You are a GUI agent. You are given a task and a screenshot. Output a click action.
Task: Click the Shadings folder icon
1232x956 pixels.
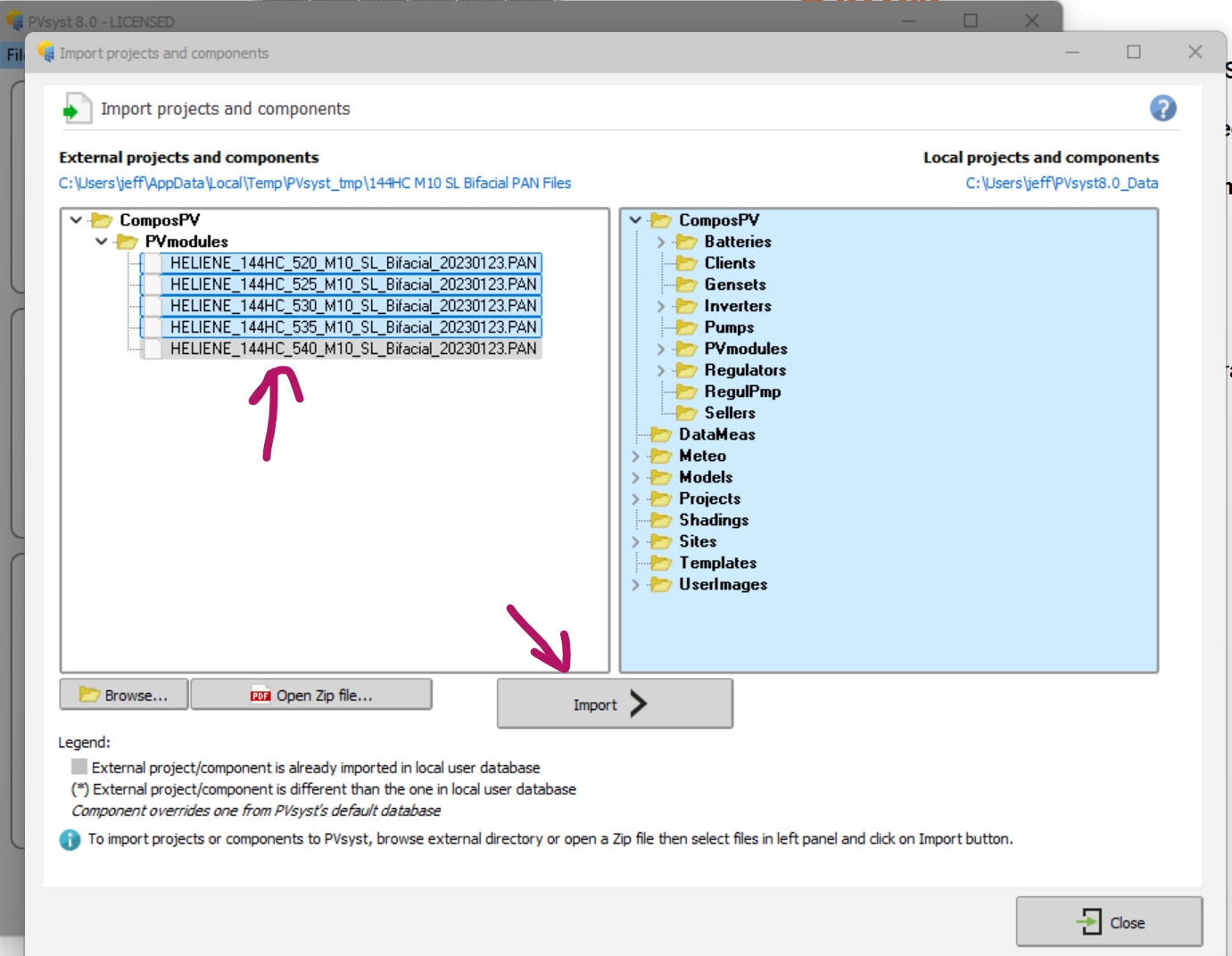tap(661, 520)
